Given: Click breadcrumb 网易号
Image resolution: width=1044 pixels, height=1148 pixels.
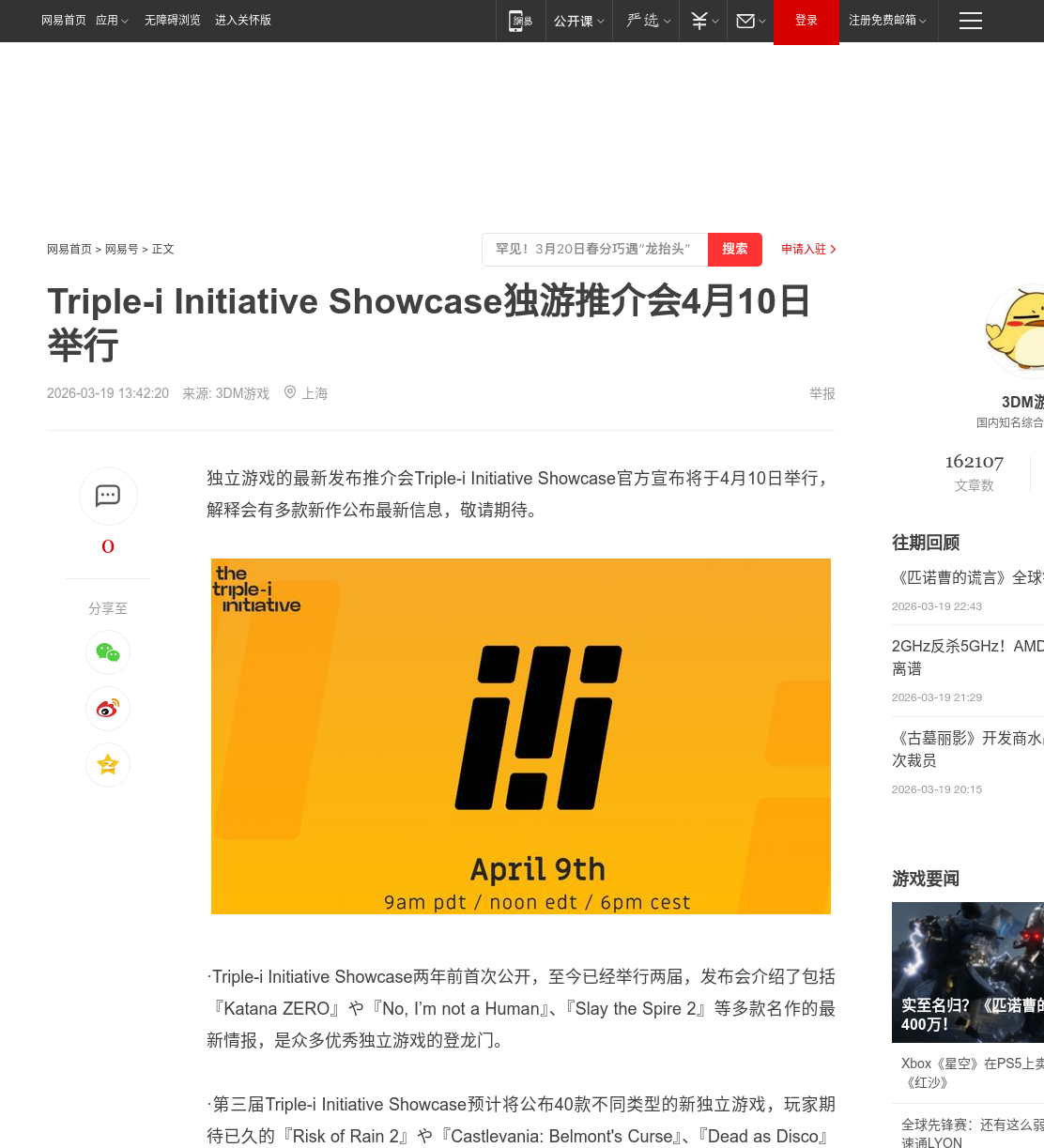Looking at the screenshot, I should 122,250.
